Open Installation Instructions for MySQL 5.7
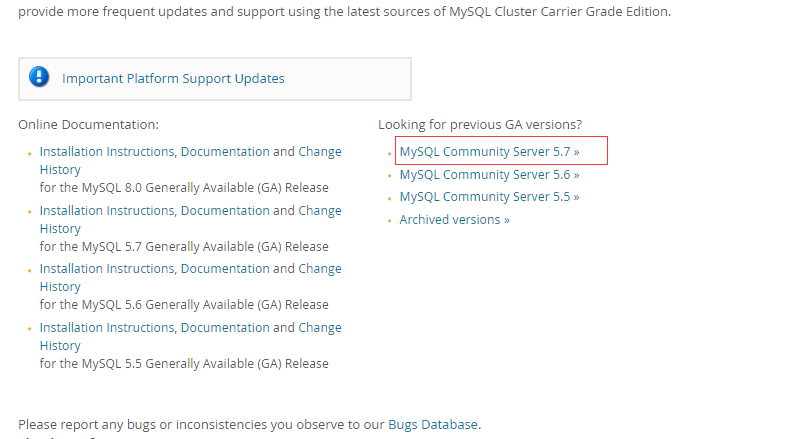Image resolution: width=796 pixels, height=439 pixels. click(107, 211)
